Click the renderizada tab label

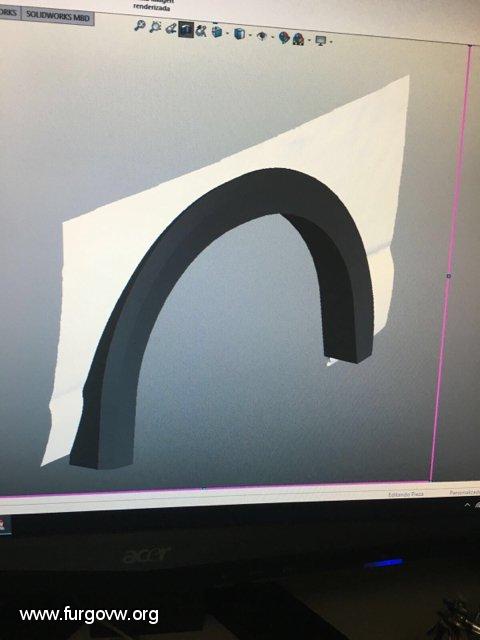click(151, 7)
